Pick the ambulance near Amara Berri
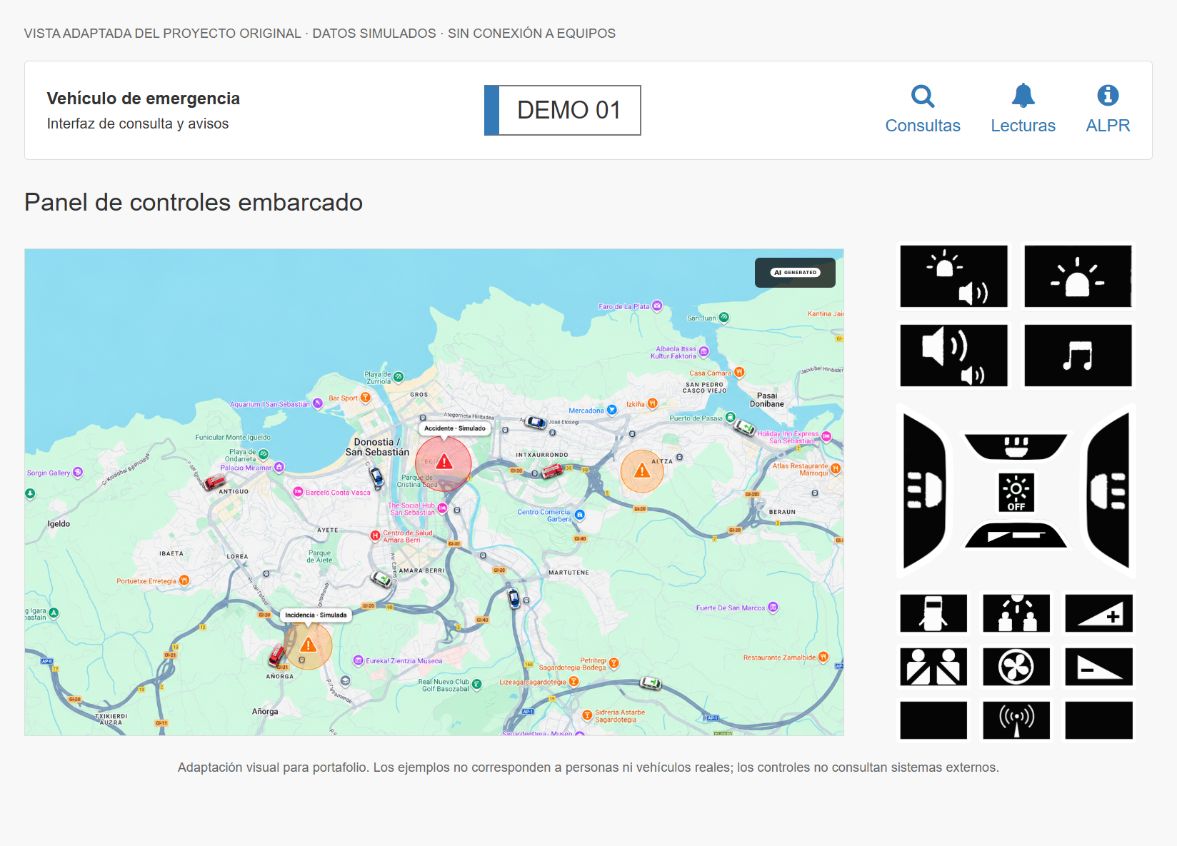Viewport: 1177px width, 846px height. 382,580
